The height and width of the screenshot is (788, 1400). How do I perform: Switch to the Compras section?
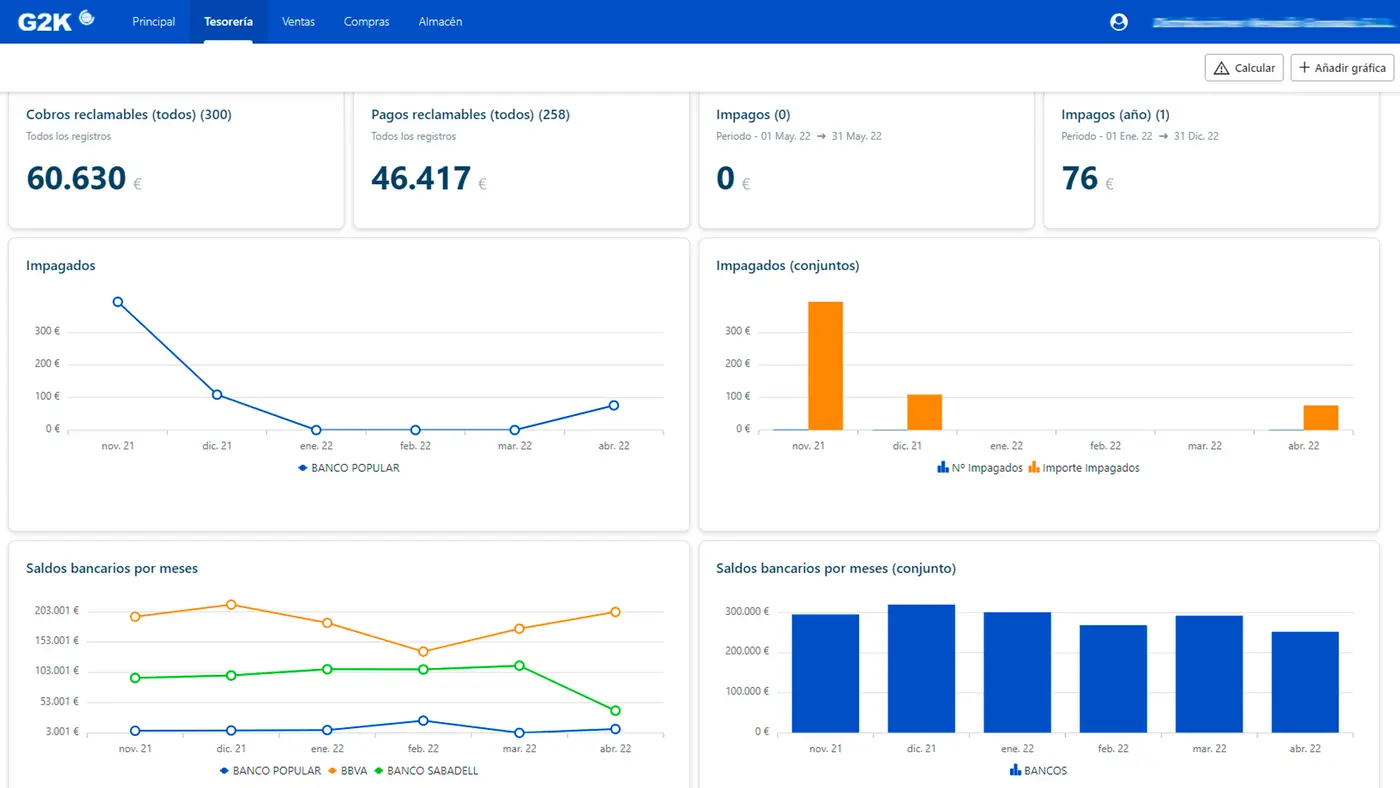367,22
